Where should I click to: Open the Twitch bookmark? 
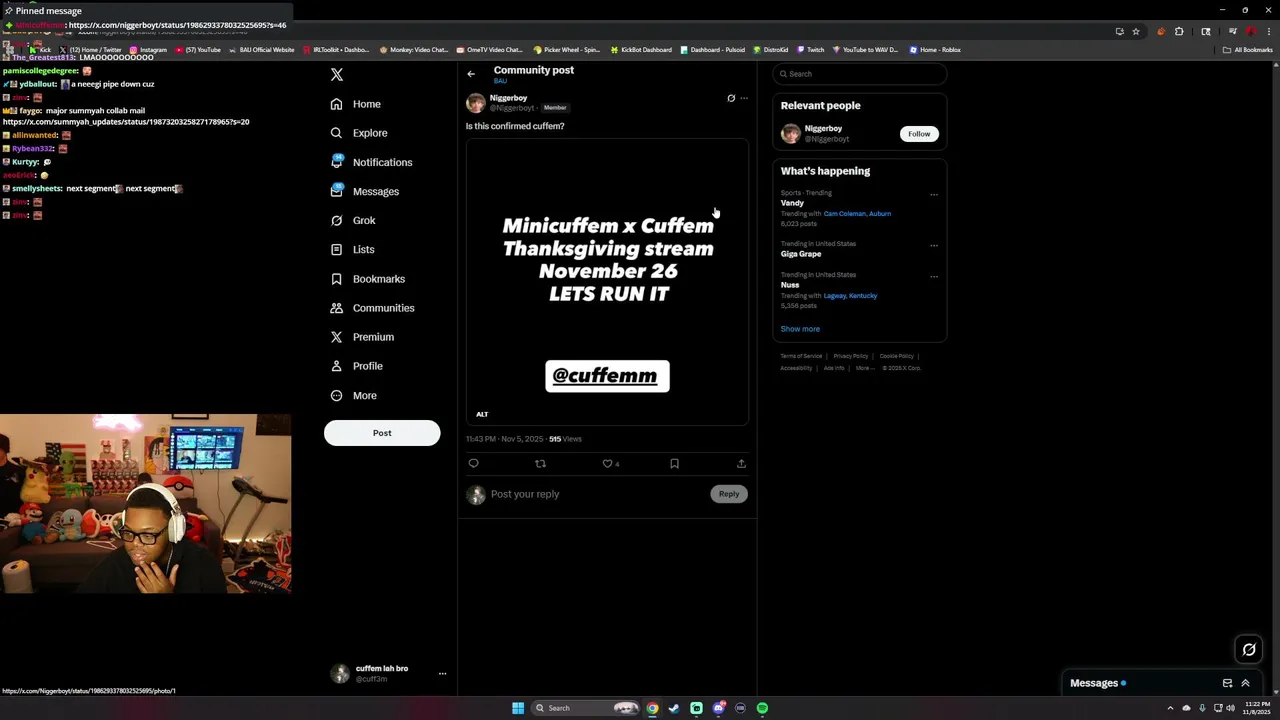pos(810,50)
